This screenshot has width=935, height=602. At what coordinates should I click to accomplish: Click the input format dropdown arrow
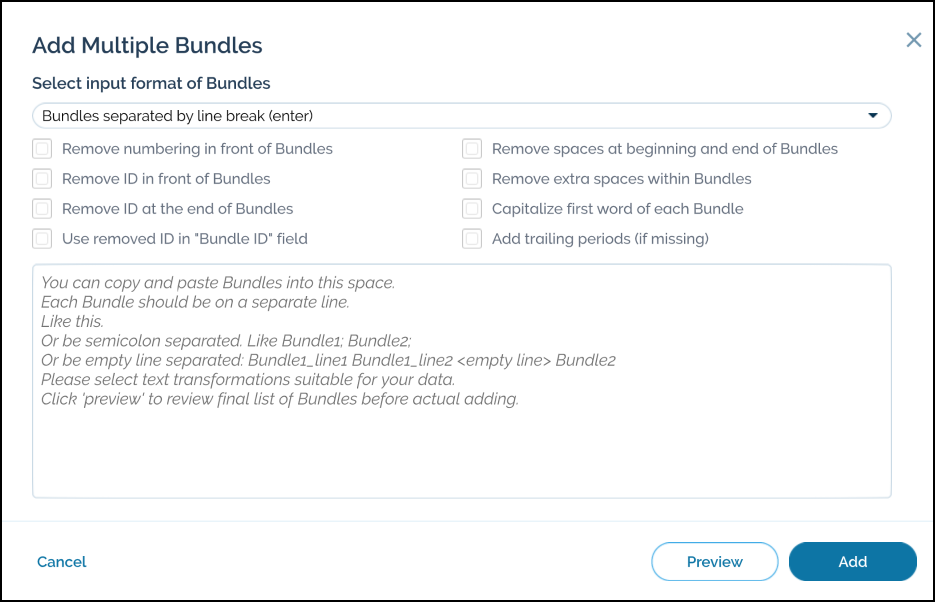873,116
